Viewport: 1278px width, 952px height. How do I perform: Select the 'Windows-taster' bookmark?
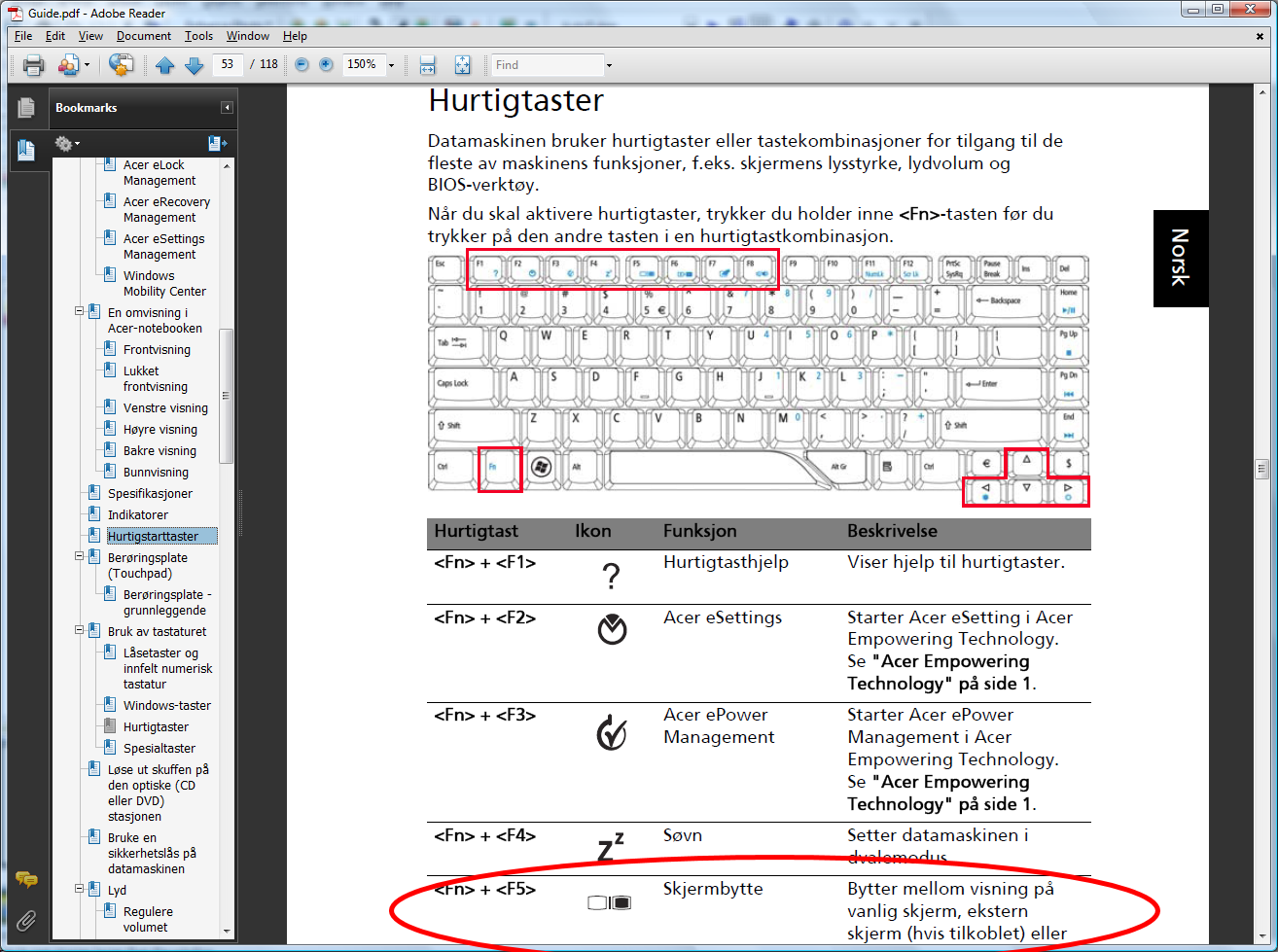(166, 706)
